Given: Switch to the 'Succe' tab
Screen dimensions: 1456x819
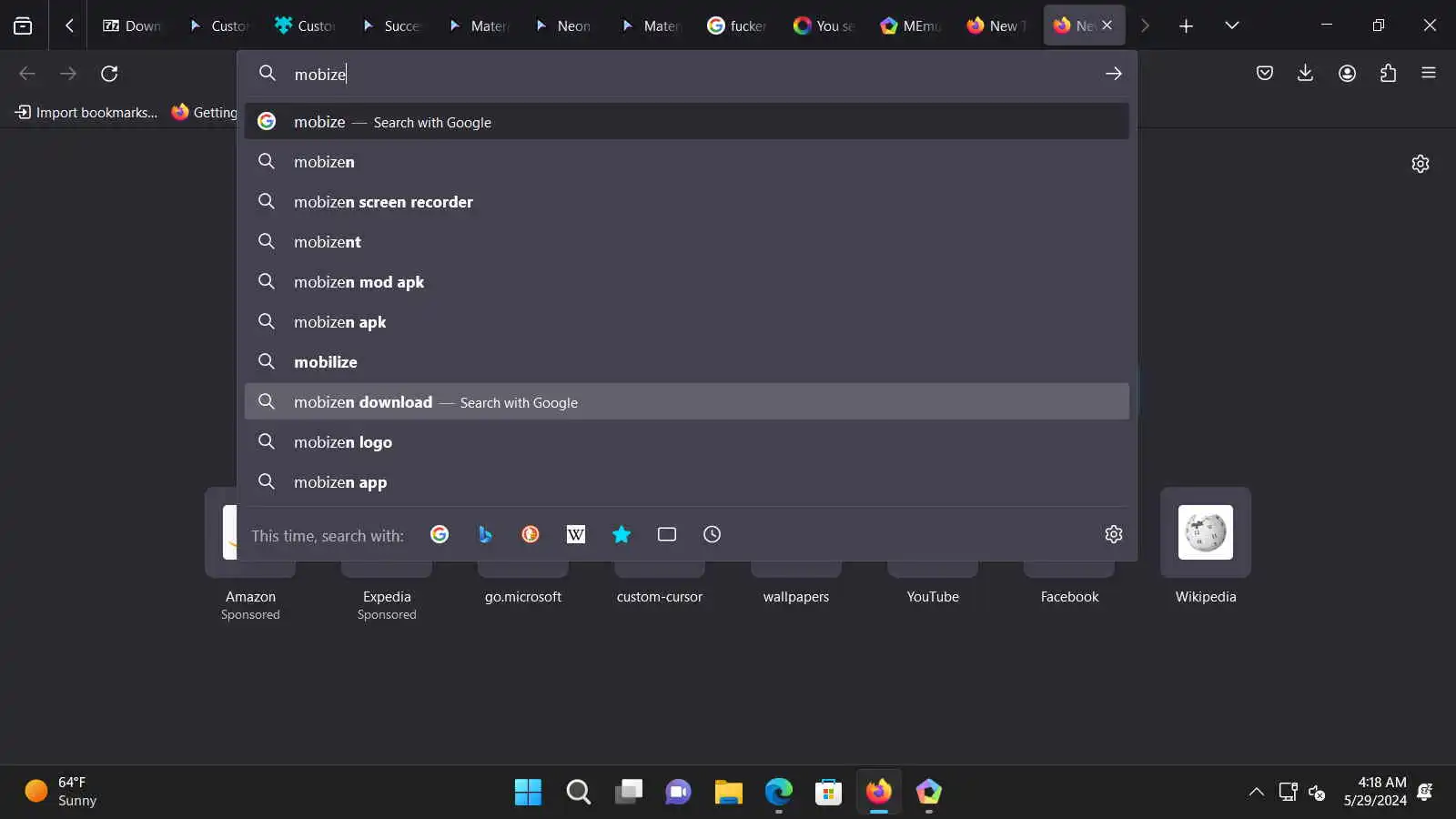Looking at the screenshot, I should pyautogui.click(x=392, y=25).
